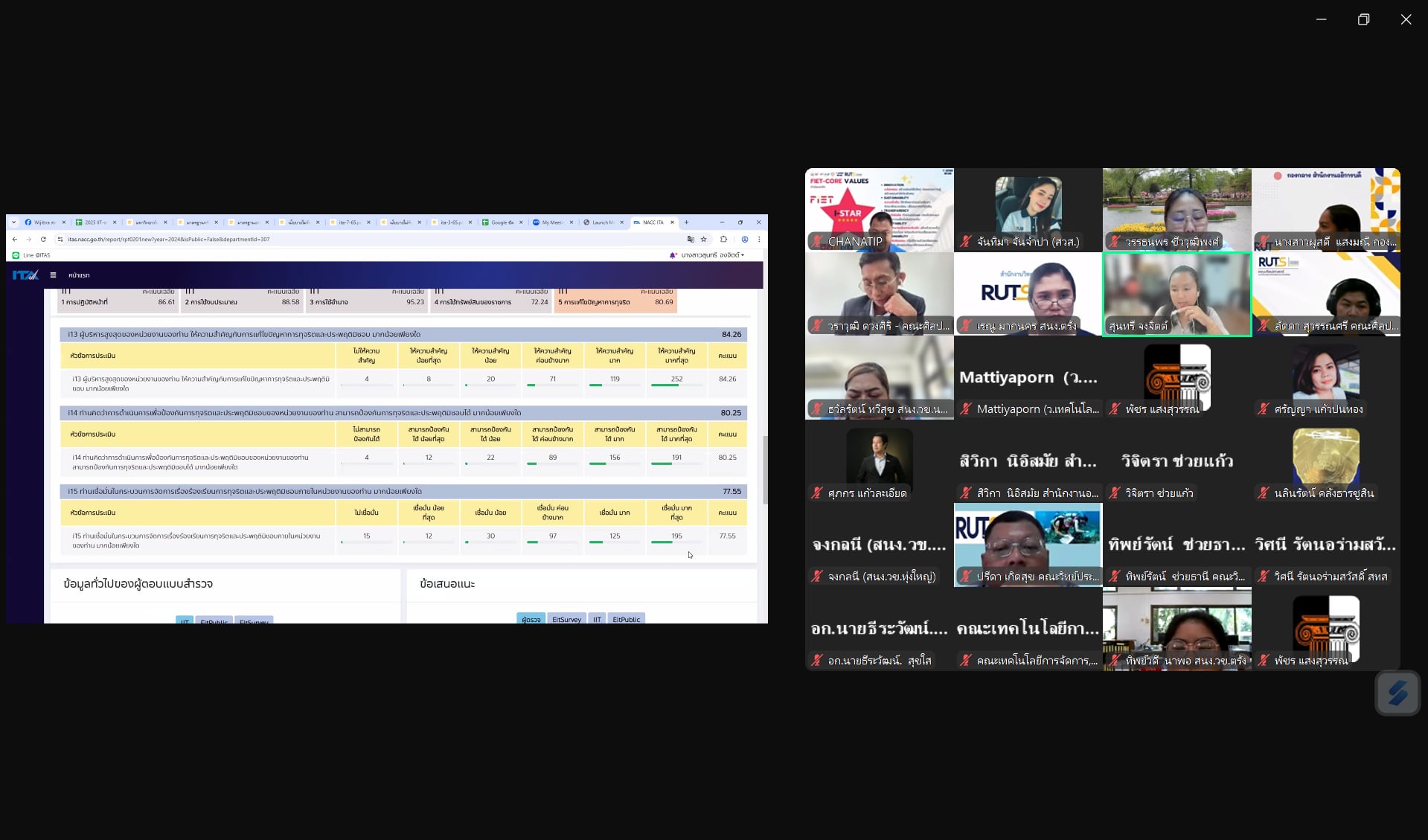Screen dimensions: 1428x840
Task: Open the ITA hamburger sidebar menu
Action: point(53,275)
